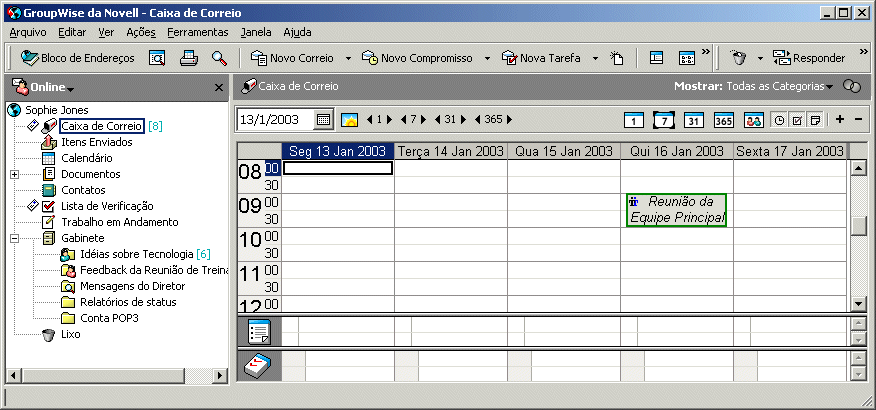Click the trash can Delete toolbar icon
The height and width of the screenshot is (410, 876).
click(x=739, y=58)
